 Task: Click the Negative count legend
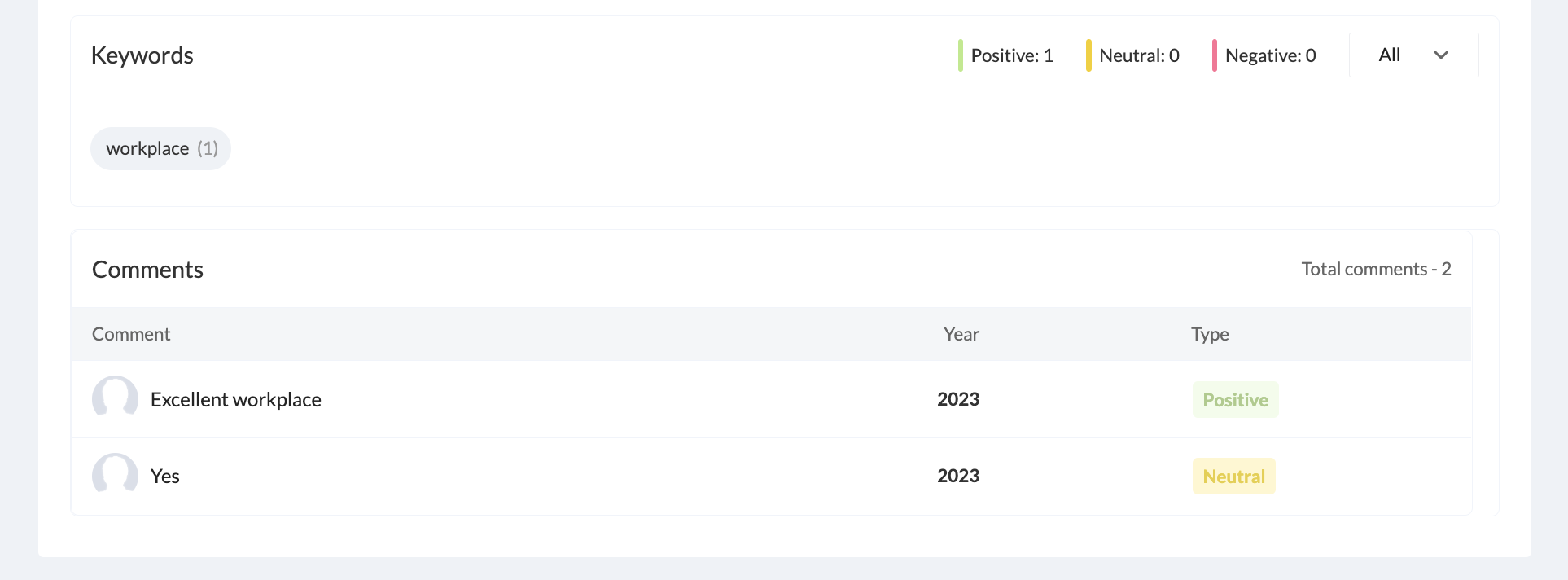click(1270, 55)
